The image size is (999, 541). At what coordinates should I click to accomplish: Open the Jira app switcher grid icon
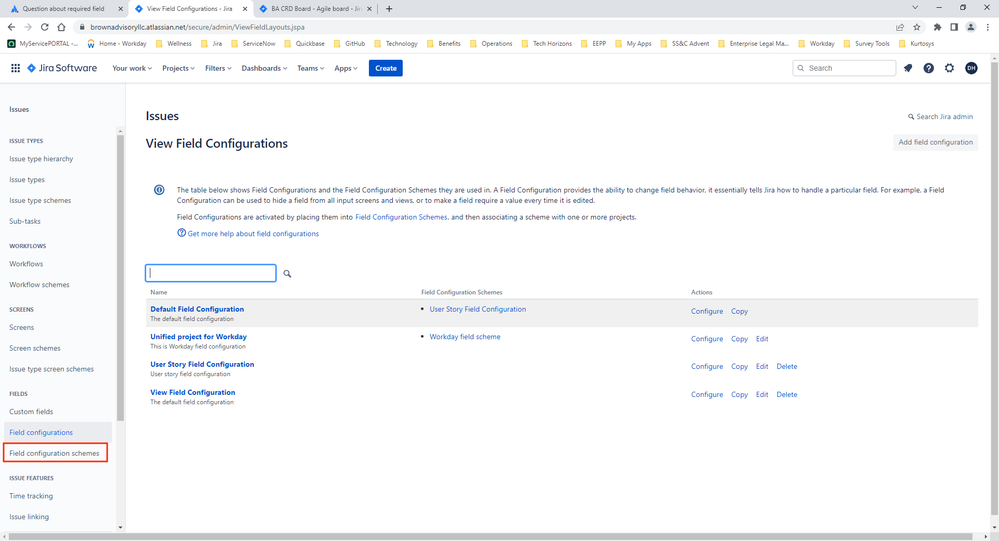point(15,68)
